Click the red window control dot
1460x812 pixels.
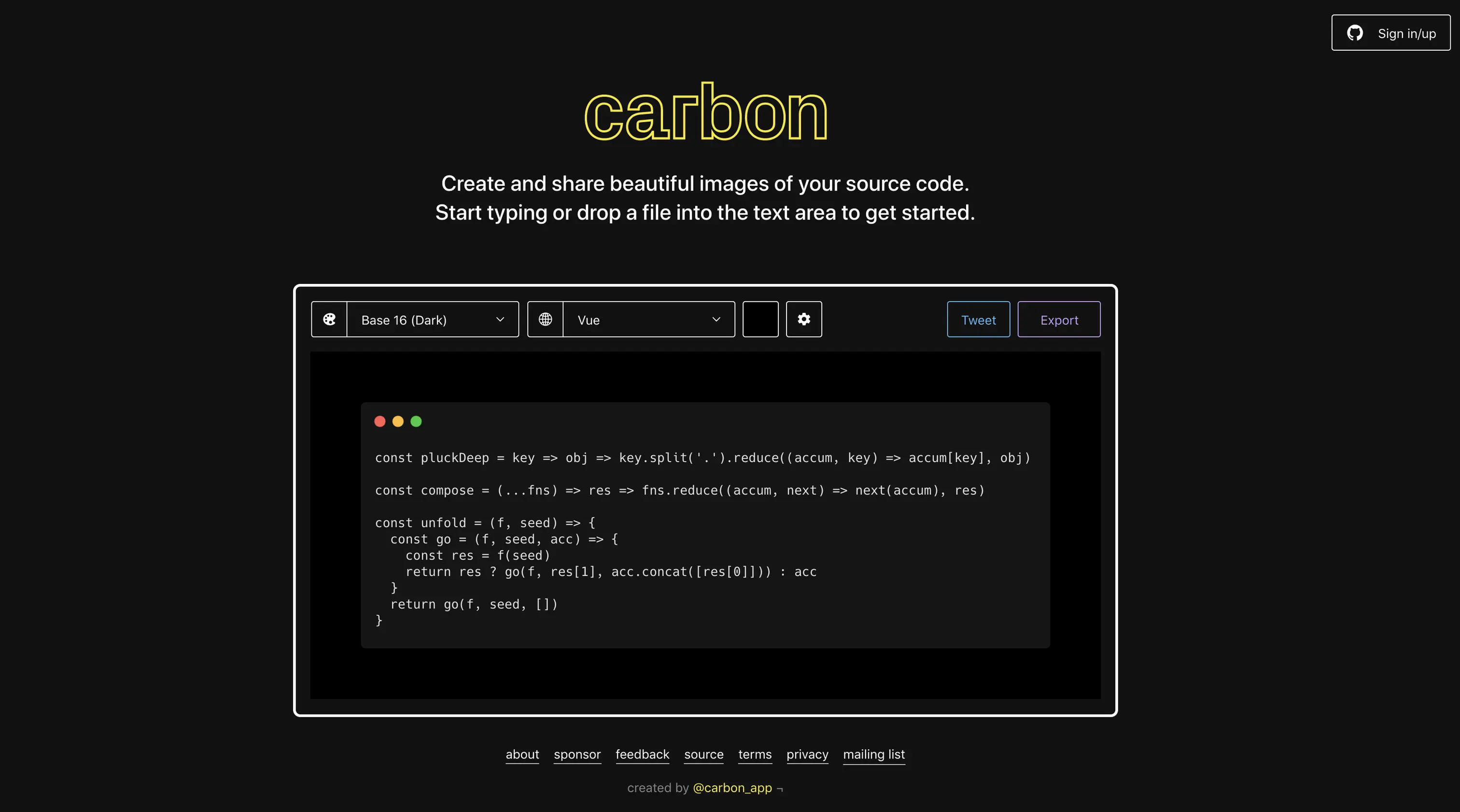pyautogui.click(x=380, y=421)
